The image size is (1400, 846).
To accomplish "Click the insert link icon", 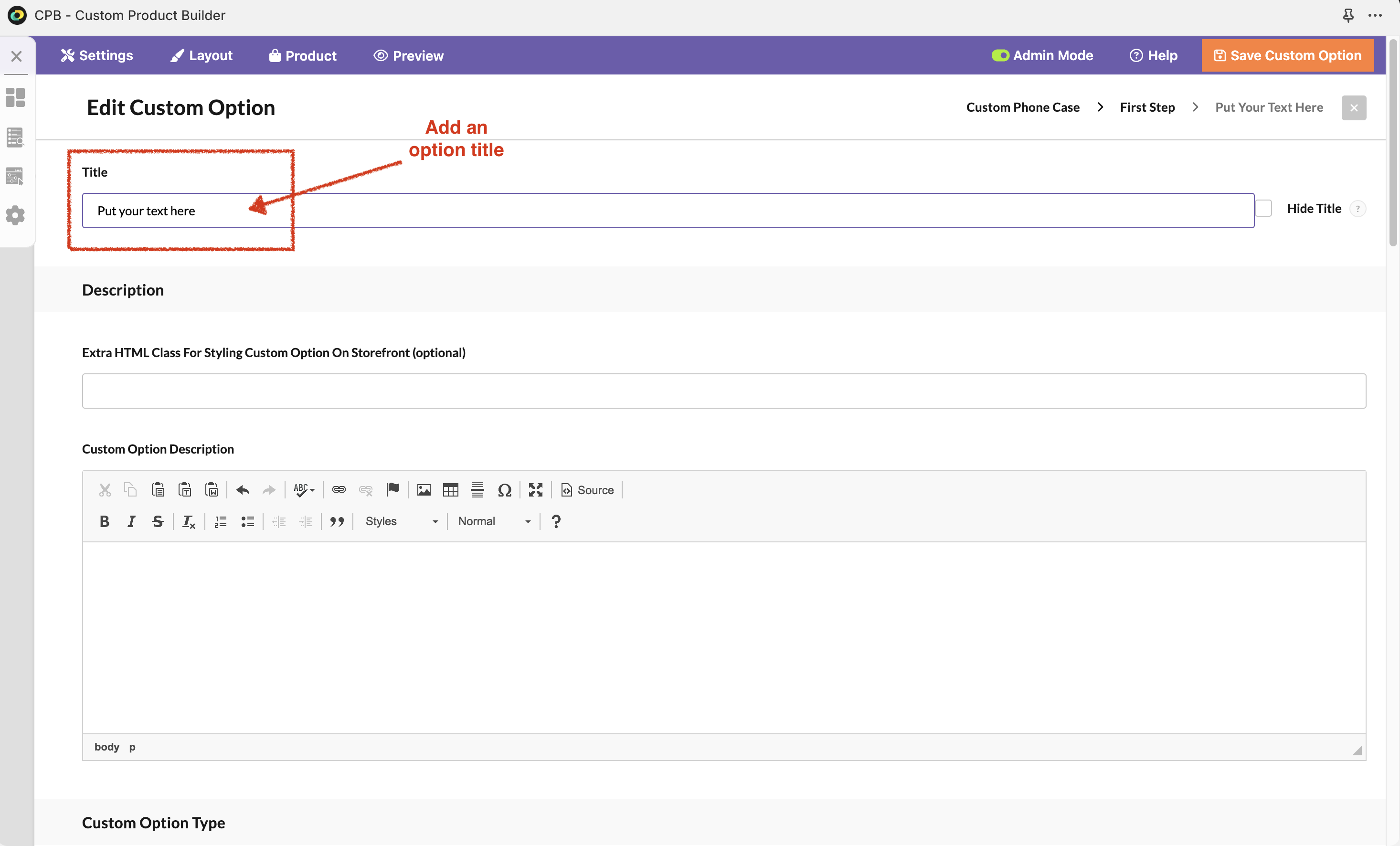I will pos(339,490).
